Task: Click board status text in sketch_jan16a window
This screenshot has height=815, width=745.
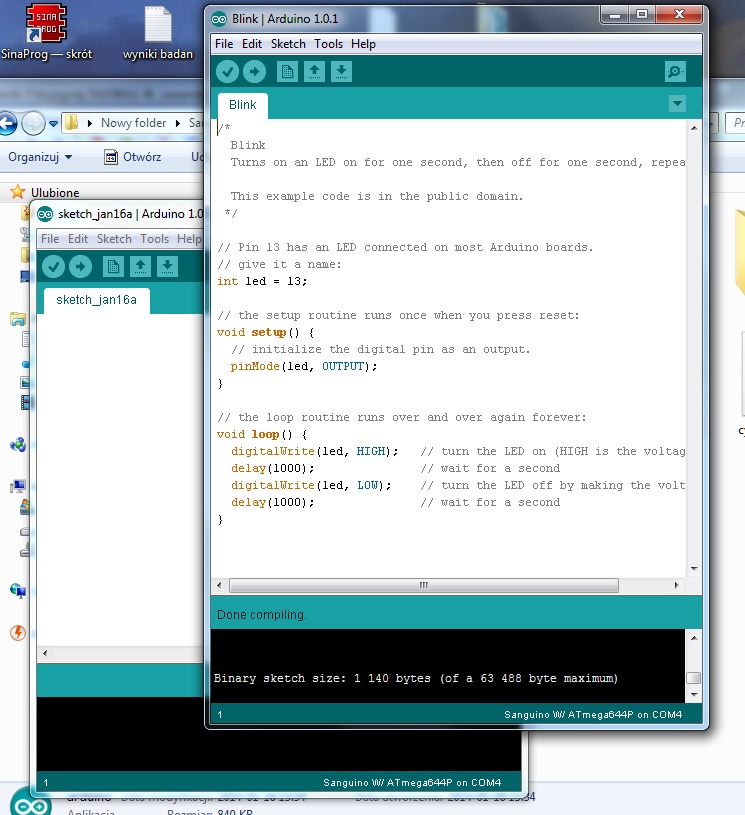Action: (x=412, y=783)
